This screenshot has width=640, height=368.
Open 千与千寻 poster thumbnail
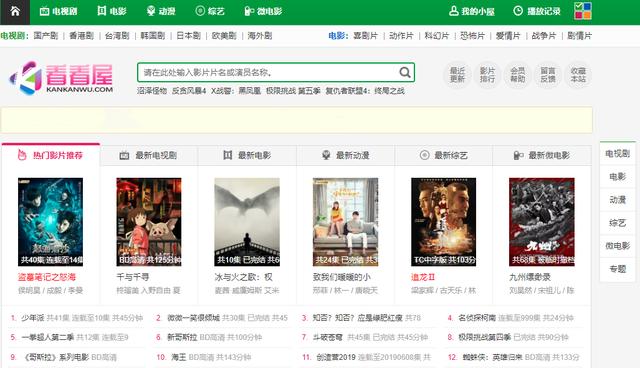[x=149, y=222]
